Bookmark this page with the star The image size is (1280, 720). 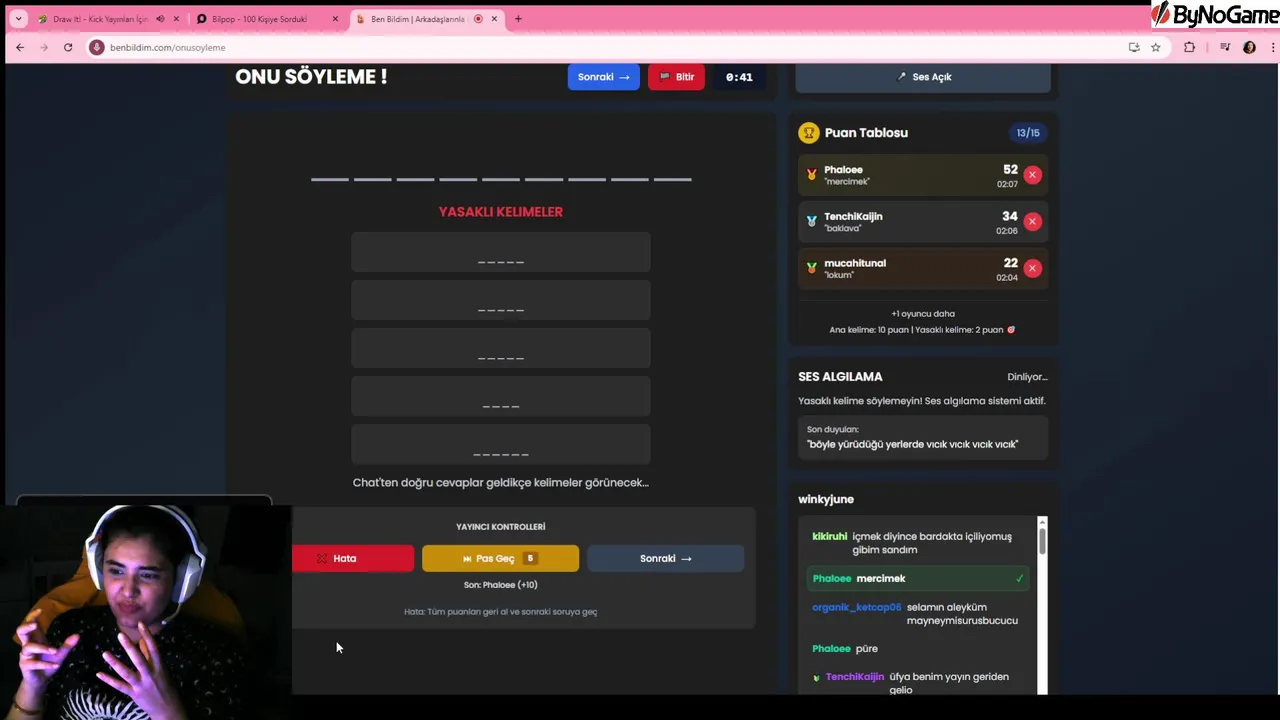pos(1156,47)
